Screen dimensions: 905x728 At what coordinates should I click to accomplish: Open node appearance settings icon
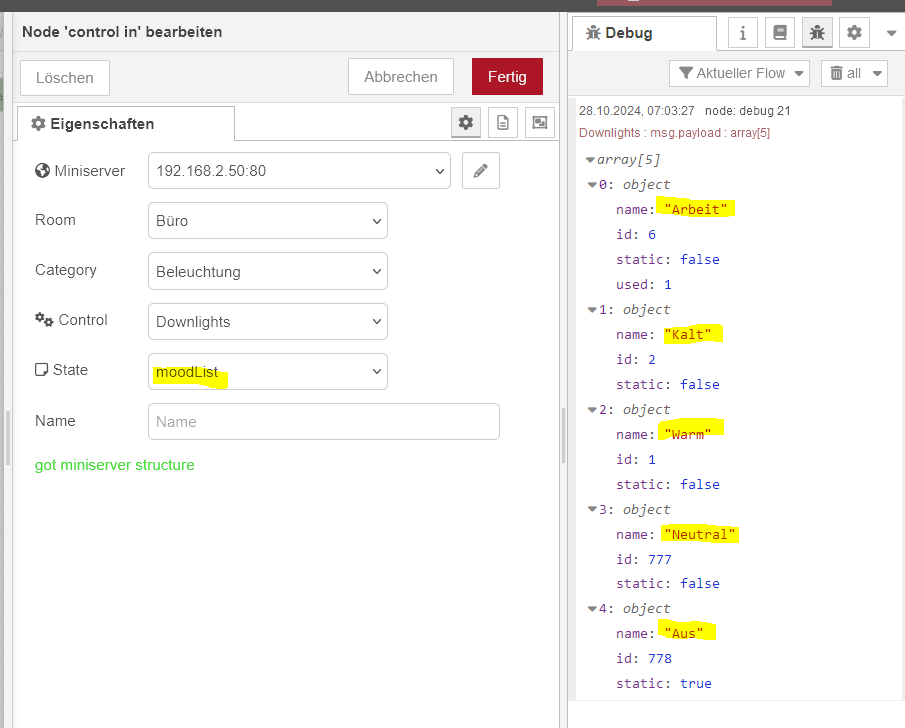pyautogui.click(x=540, y=123)
